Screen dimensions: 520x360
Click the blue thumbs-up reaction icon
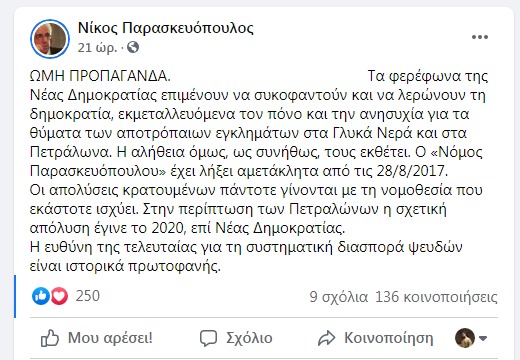coord(41,296)
